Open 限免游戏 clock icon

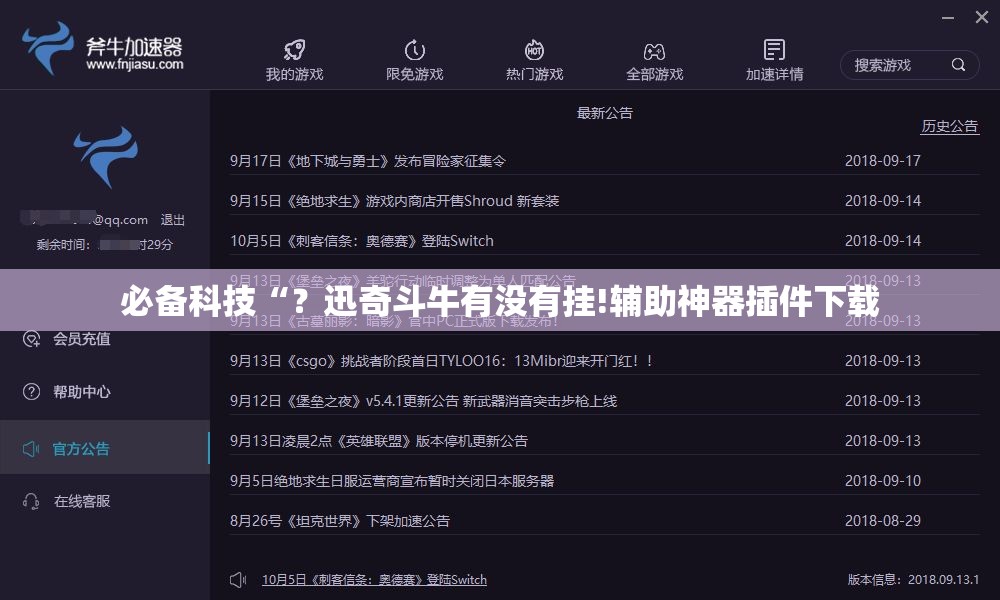coord(415,50)
